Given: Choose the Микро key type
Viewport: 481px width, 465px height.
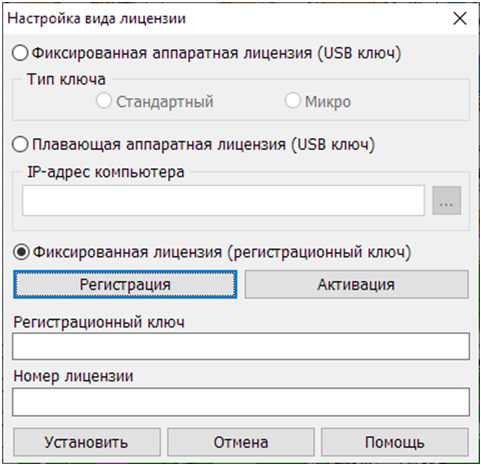Looking at the screenshot, I should coord(292,101).
